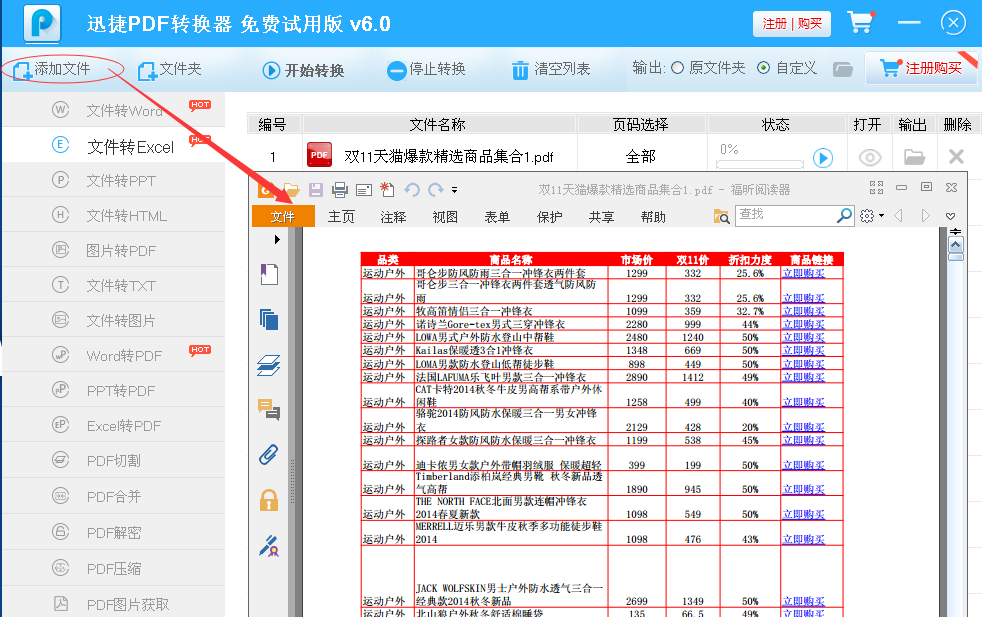Open the custom output folder browse icon
Viewport: 982px width, 617px height.
842,69
